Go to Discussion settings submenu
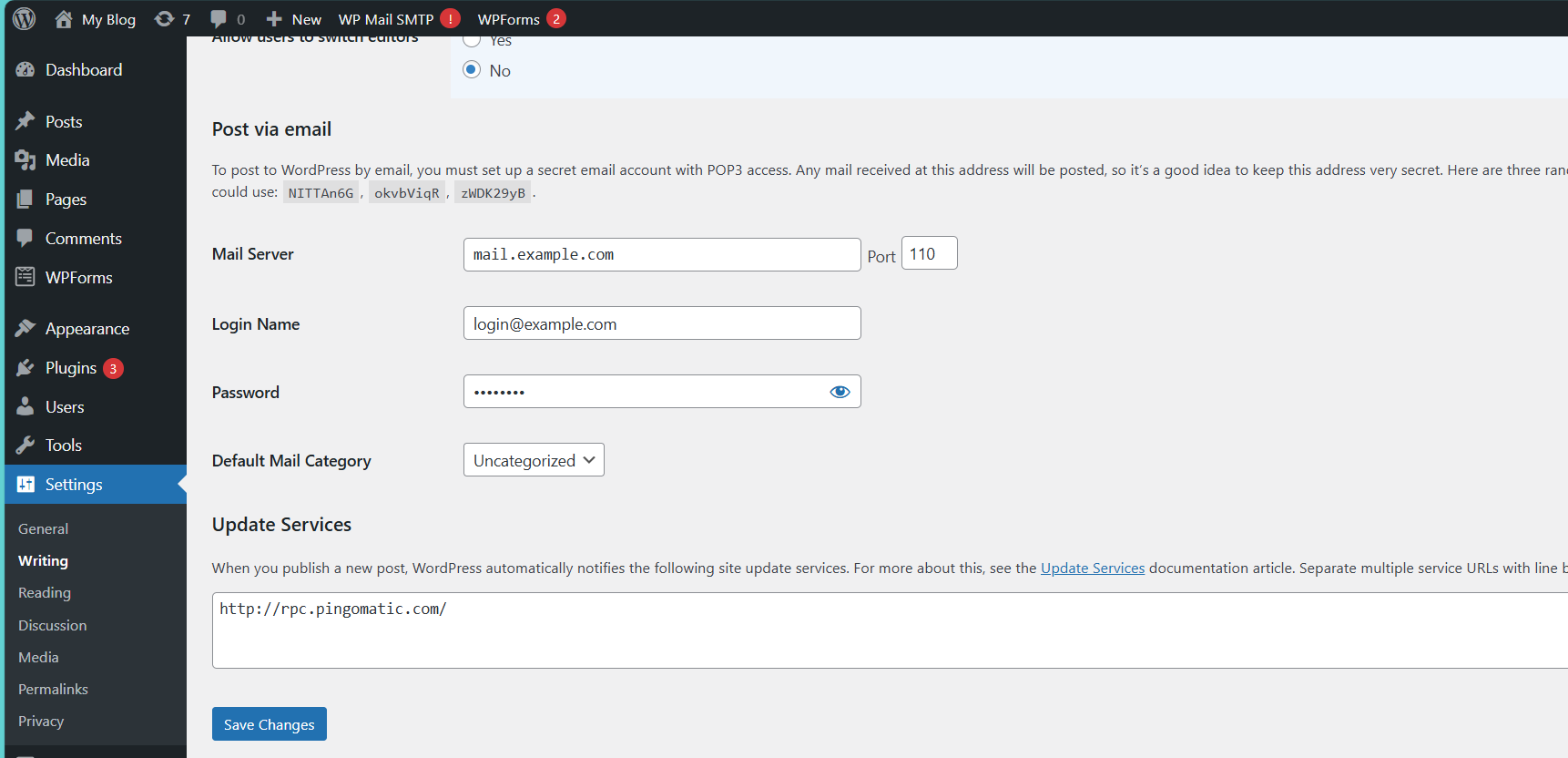 coord(53,625)
